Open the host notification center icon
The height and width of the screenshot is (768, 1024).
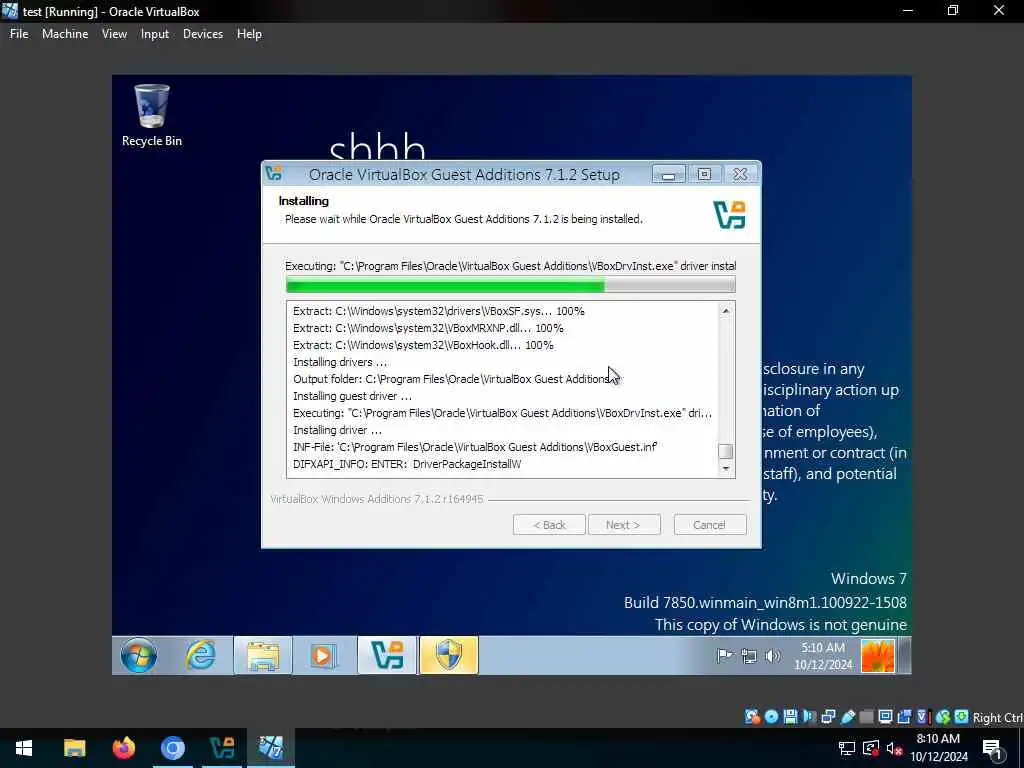pos(993,748)
